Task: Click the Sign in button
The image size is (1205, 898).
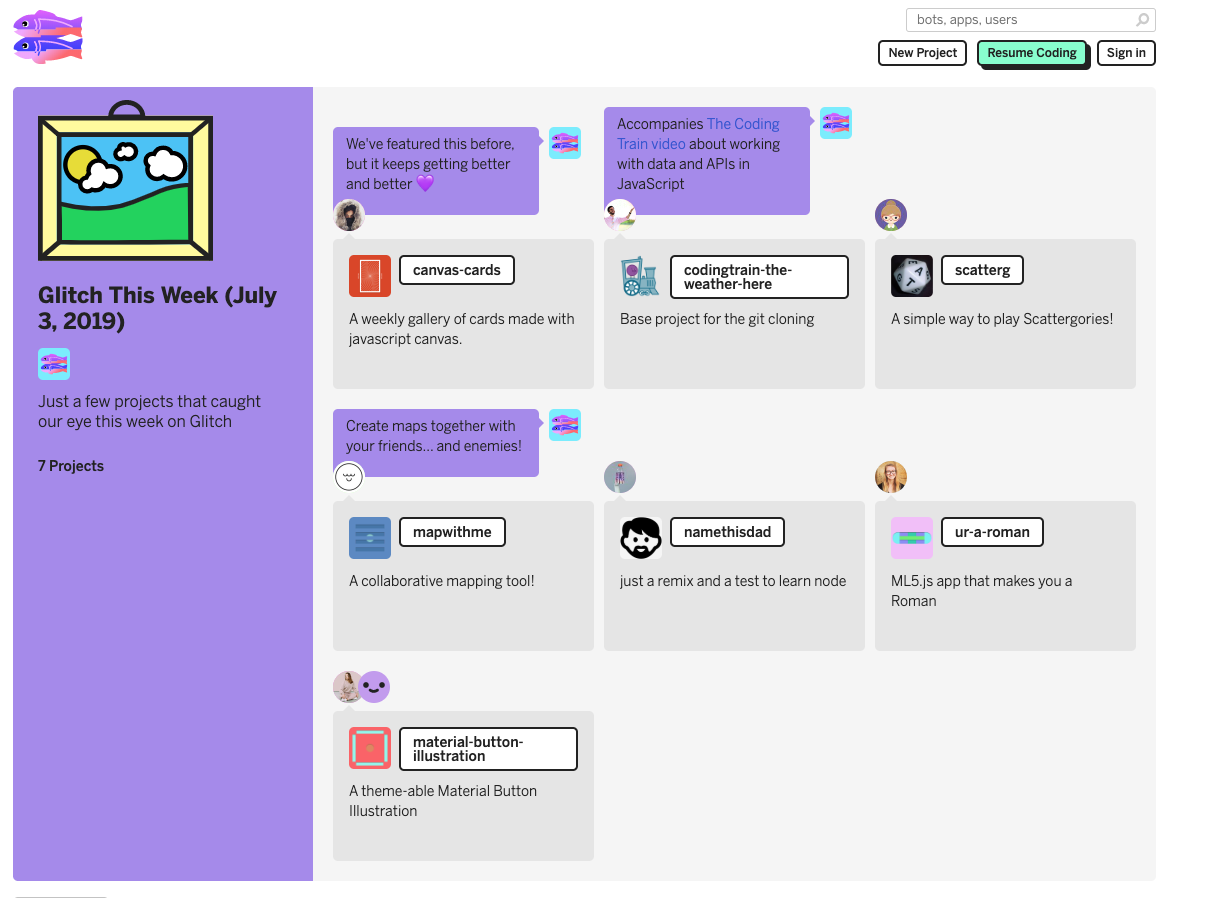Action: click(x=1125, y=53)
